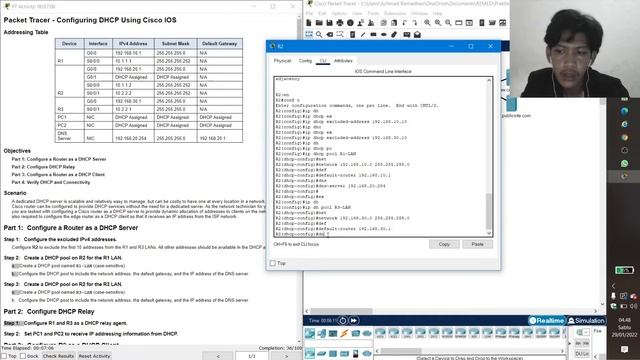Open the Physical tab of R2
The height and width of the screenshot is (360, 640).
(x=282, y=60)
